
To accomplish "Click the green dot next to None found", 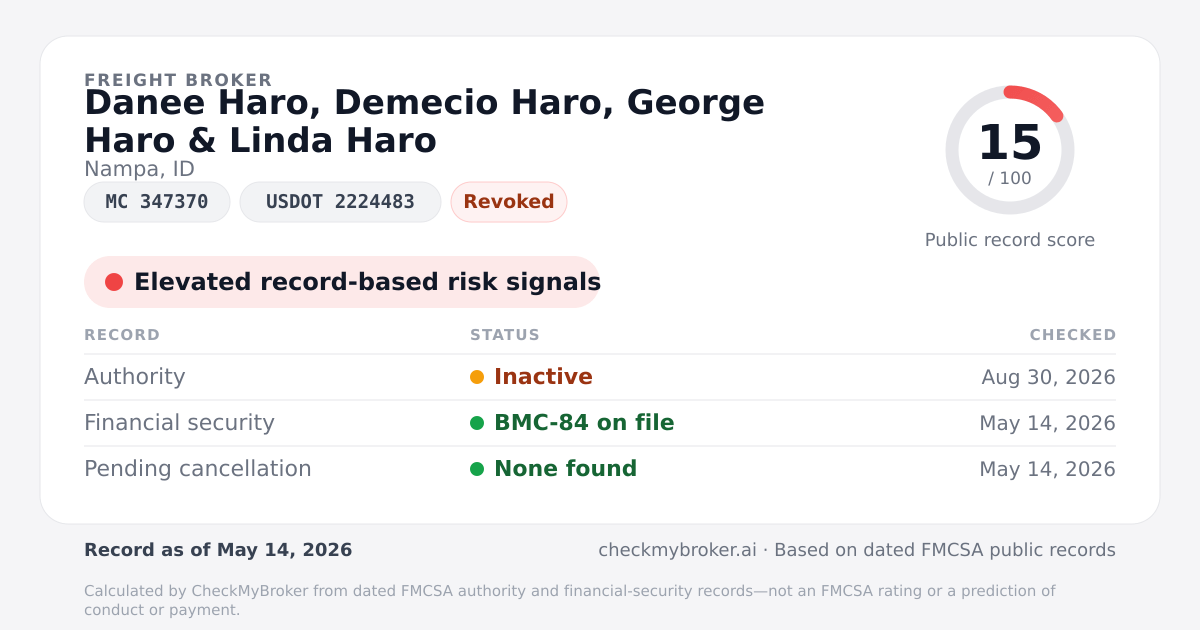I will (x=477, y=469).
